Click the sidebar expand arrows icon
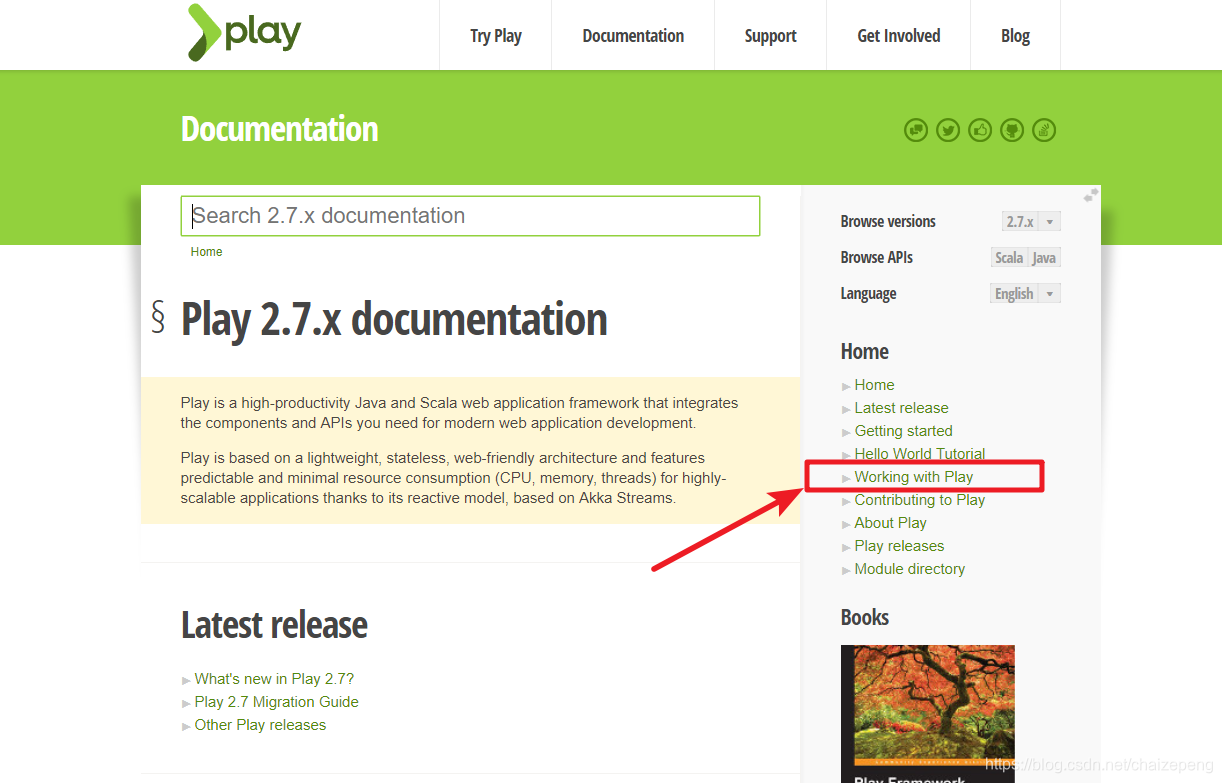 pos(1091,195)
